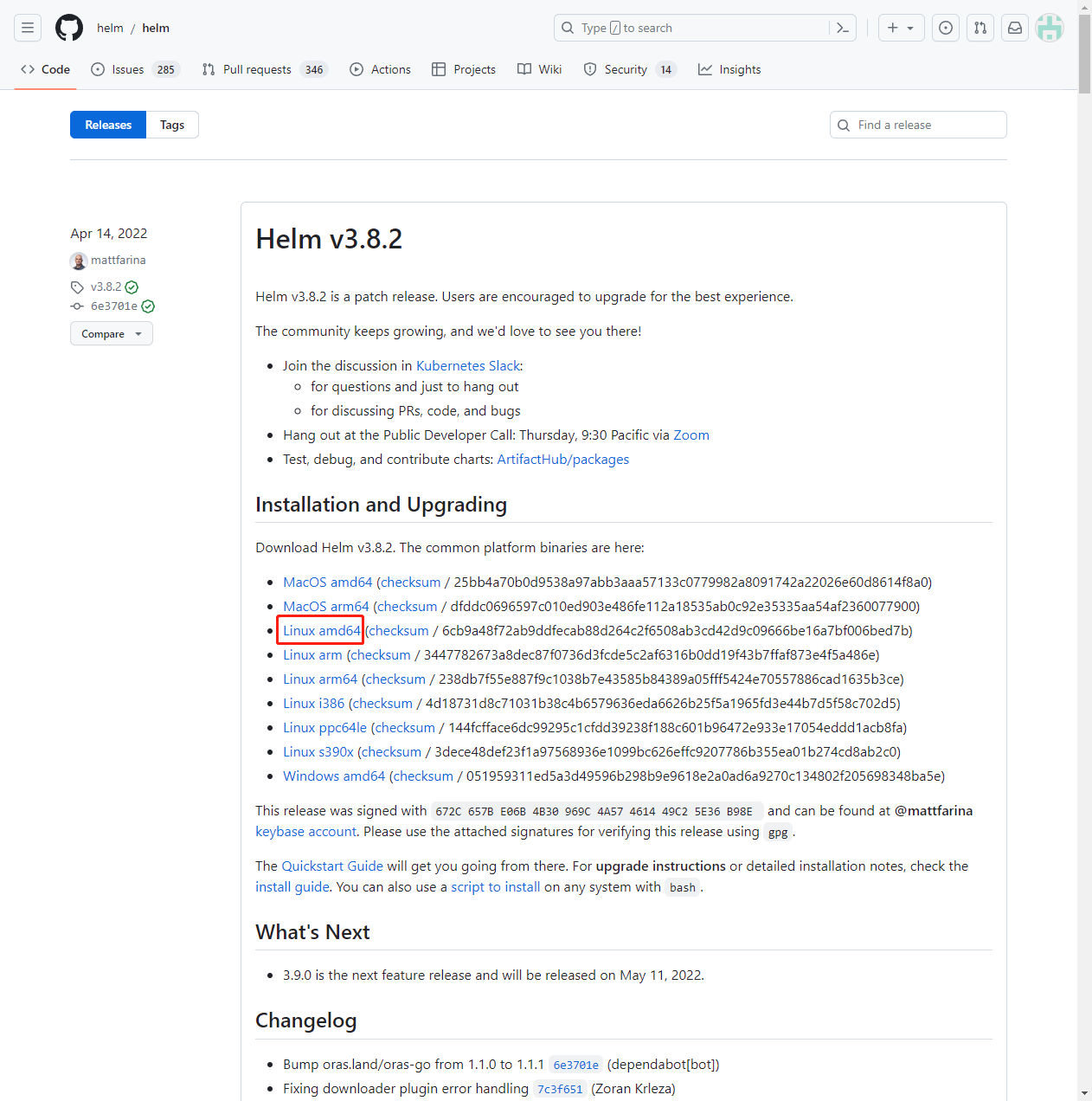Open the create new plus menu
The width and height of the screenshot is (1092, 1101).
click(x=901, y=28)
